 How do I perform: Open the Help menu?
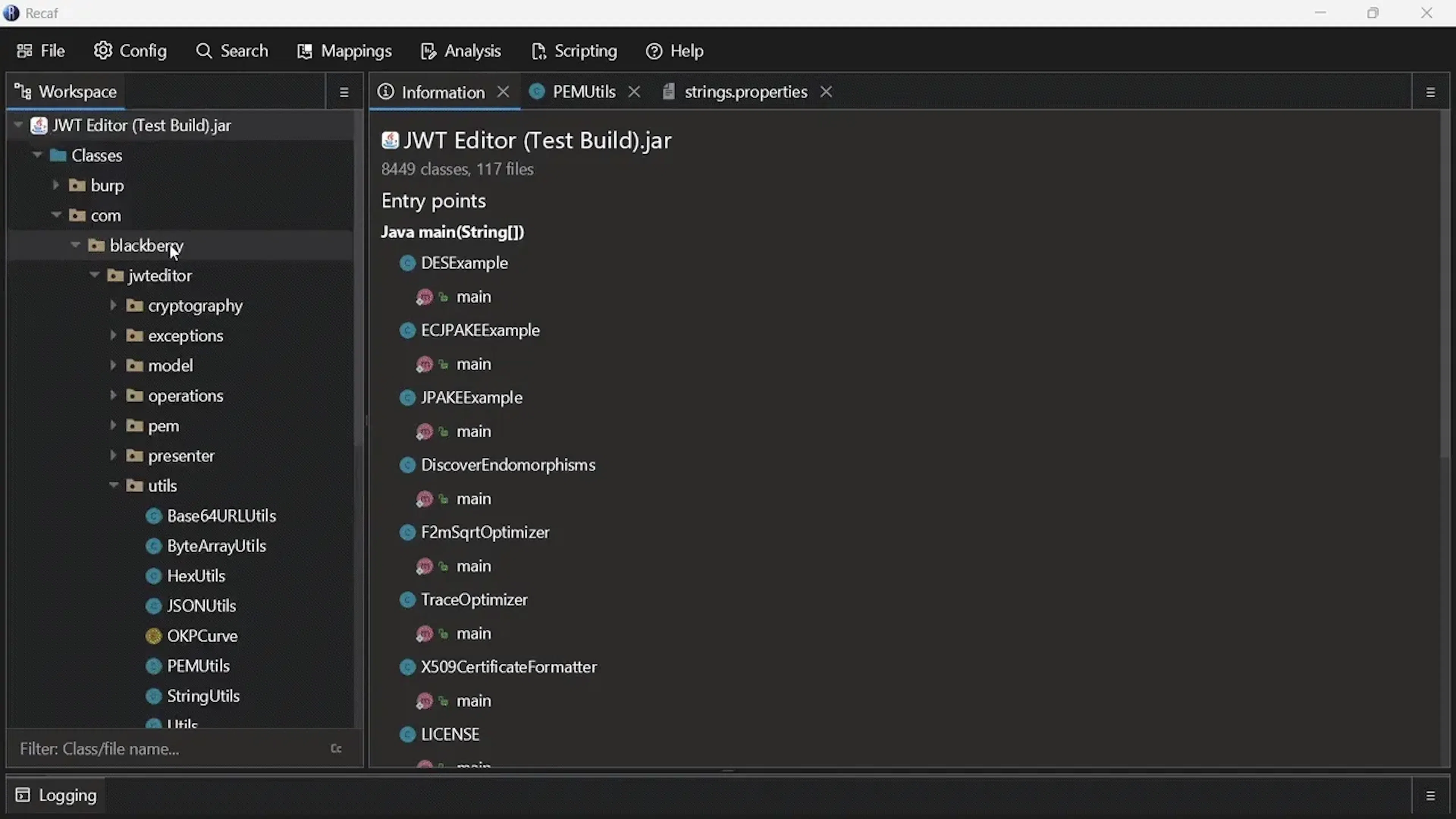[675, 51]
